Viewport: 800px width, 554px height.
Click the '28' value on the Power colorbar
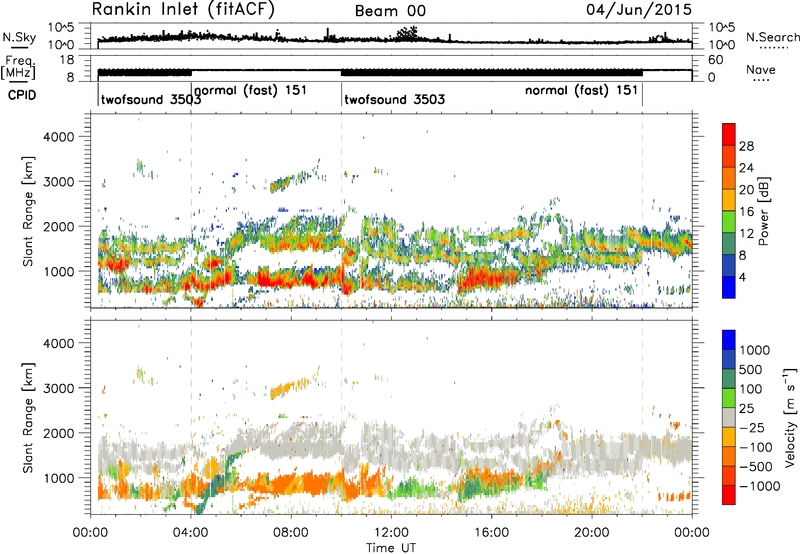click(x=746, y=146)
